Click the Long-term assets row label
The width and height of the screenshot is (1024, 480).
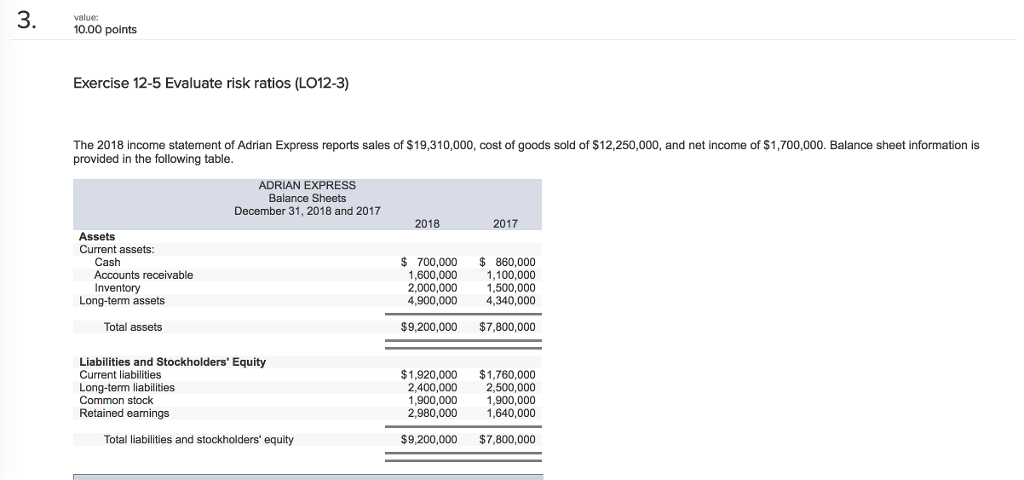click(x=122, y=300)
